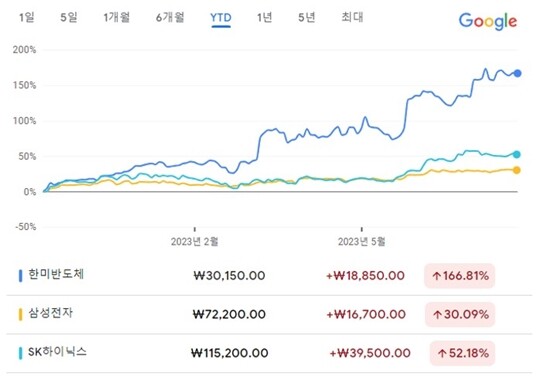Open the 삼성전자 stock row

(269, 314)
